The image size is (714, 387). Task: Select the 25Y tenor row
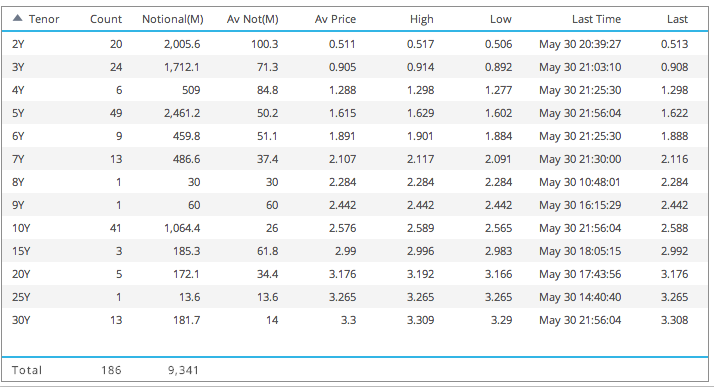[x=355, y=297]
